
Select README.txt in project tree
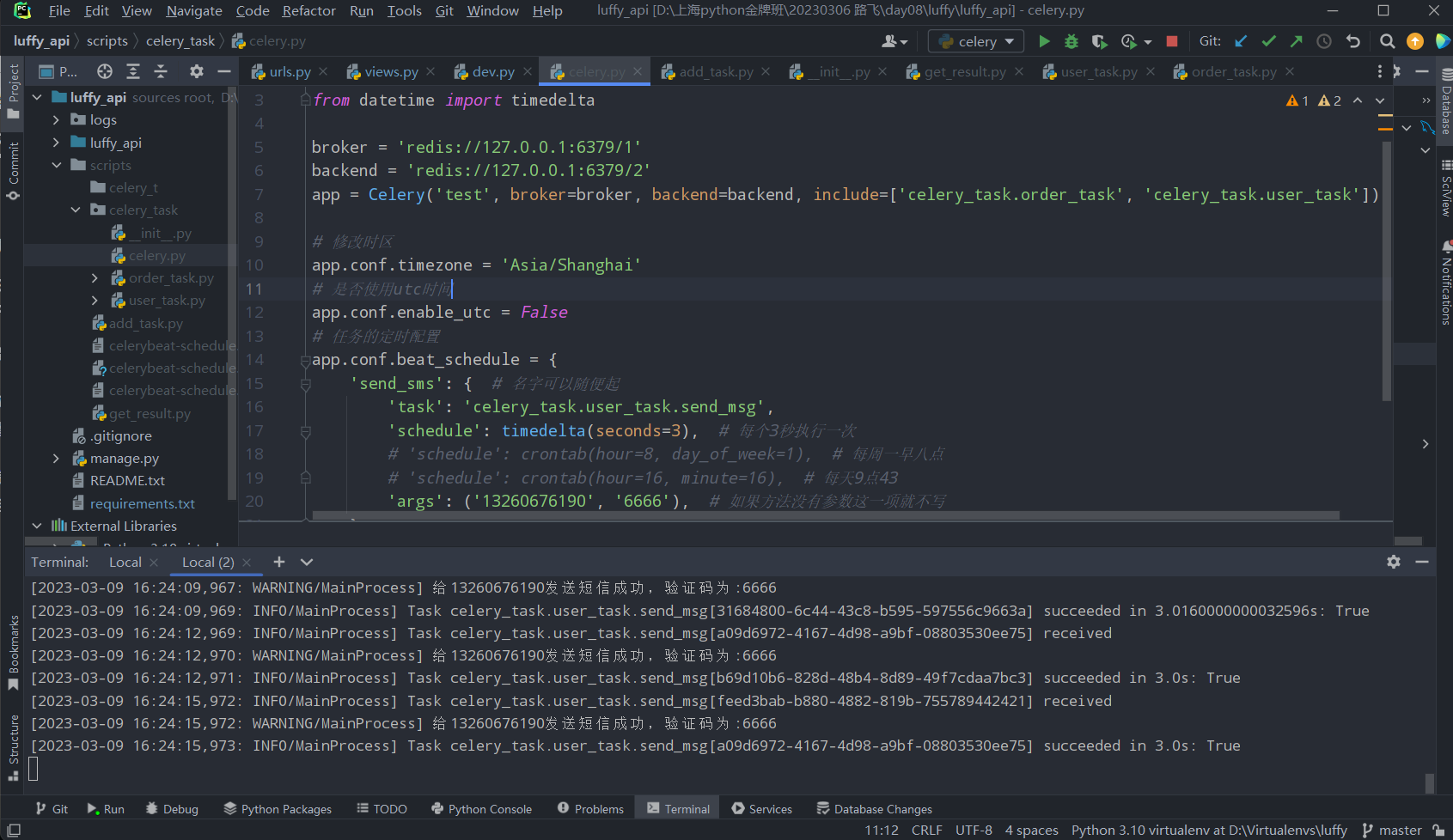pos(127,481)
